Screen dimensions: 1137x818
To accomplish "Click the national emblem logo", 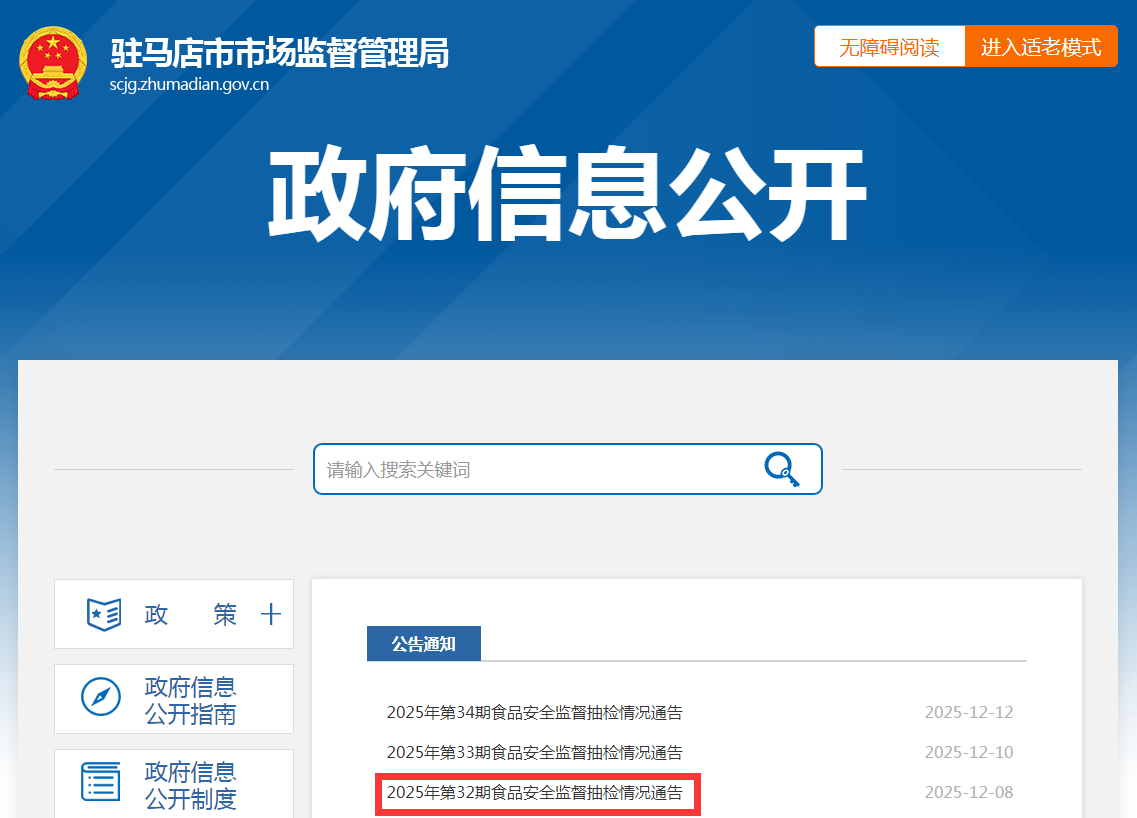I will click(x=53, y=63).
